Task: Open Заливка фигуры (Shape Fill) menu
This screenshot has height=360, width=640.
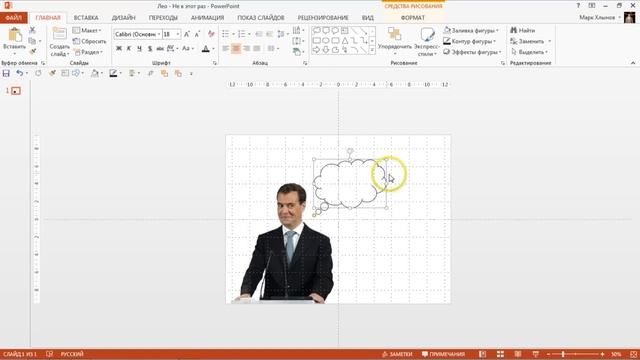Action: [471, 30]
